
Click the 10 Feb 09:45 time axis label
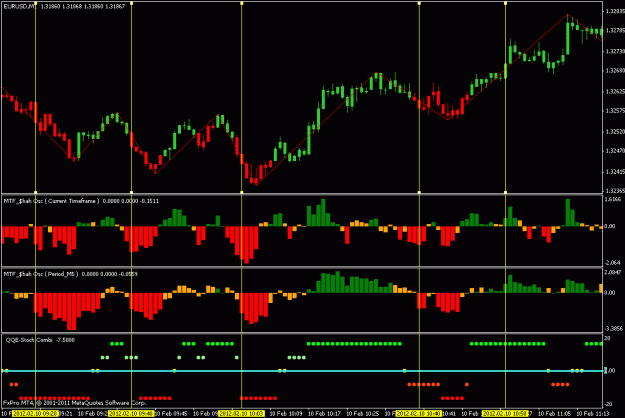tap(171, 414)
